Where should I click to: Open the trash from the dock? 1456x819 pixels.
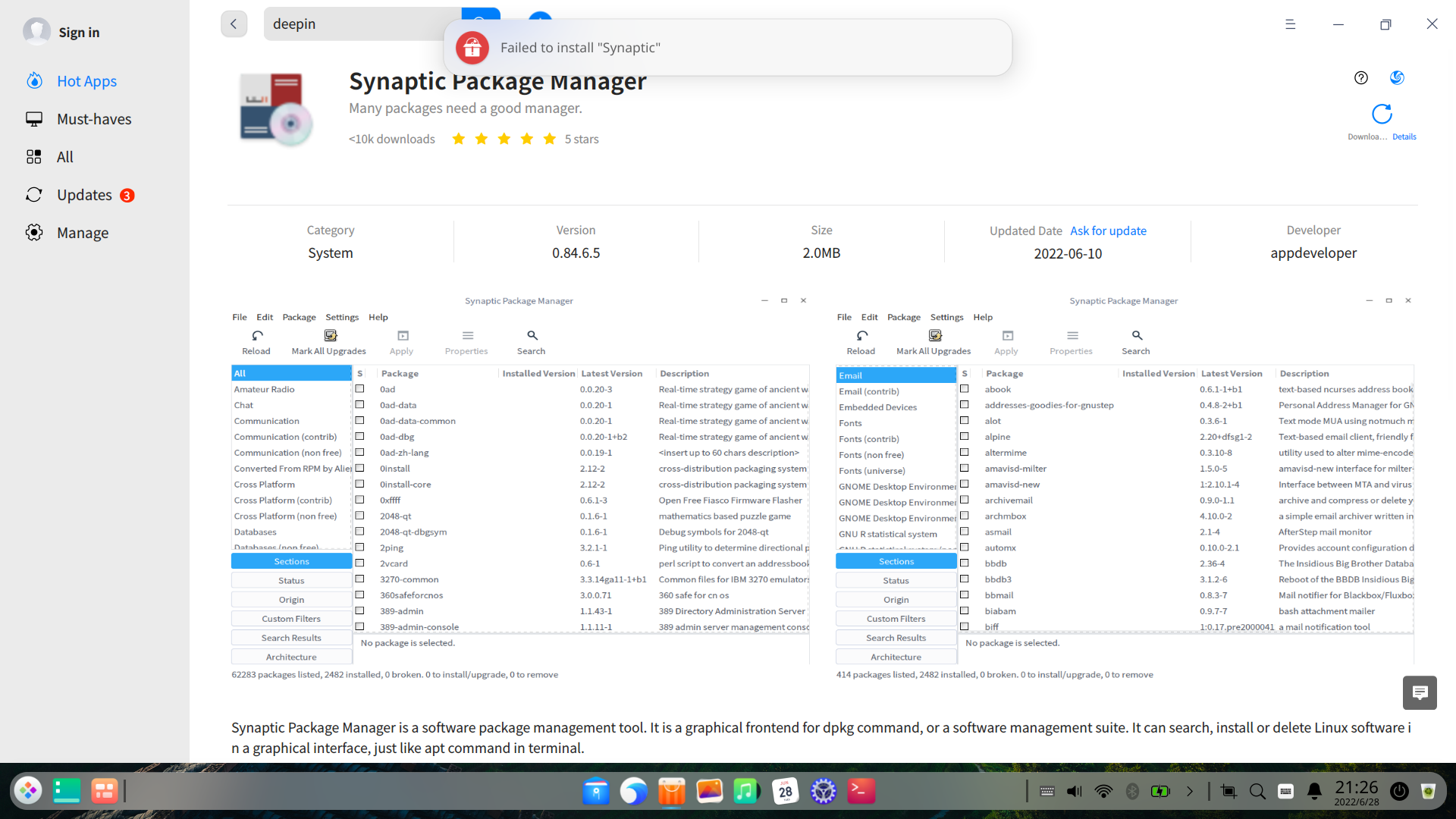(1428, 792)
